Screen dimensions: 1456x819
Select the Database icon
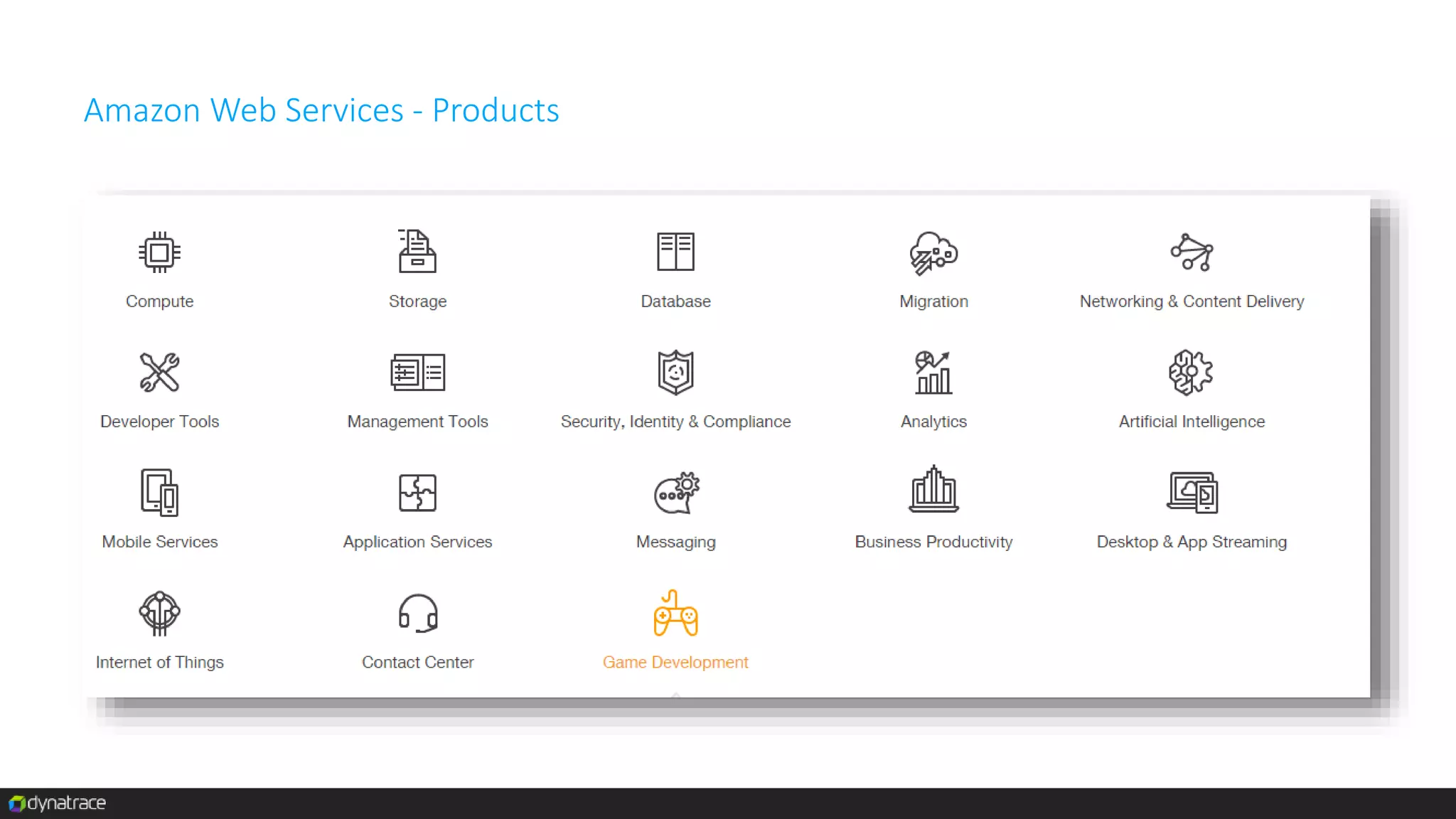click(x=675, y=252)
